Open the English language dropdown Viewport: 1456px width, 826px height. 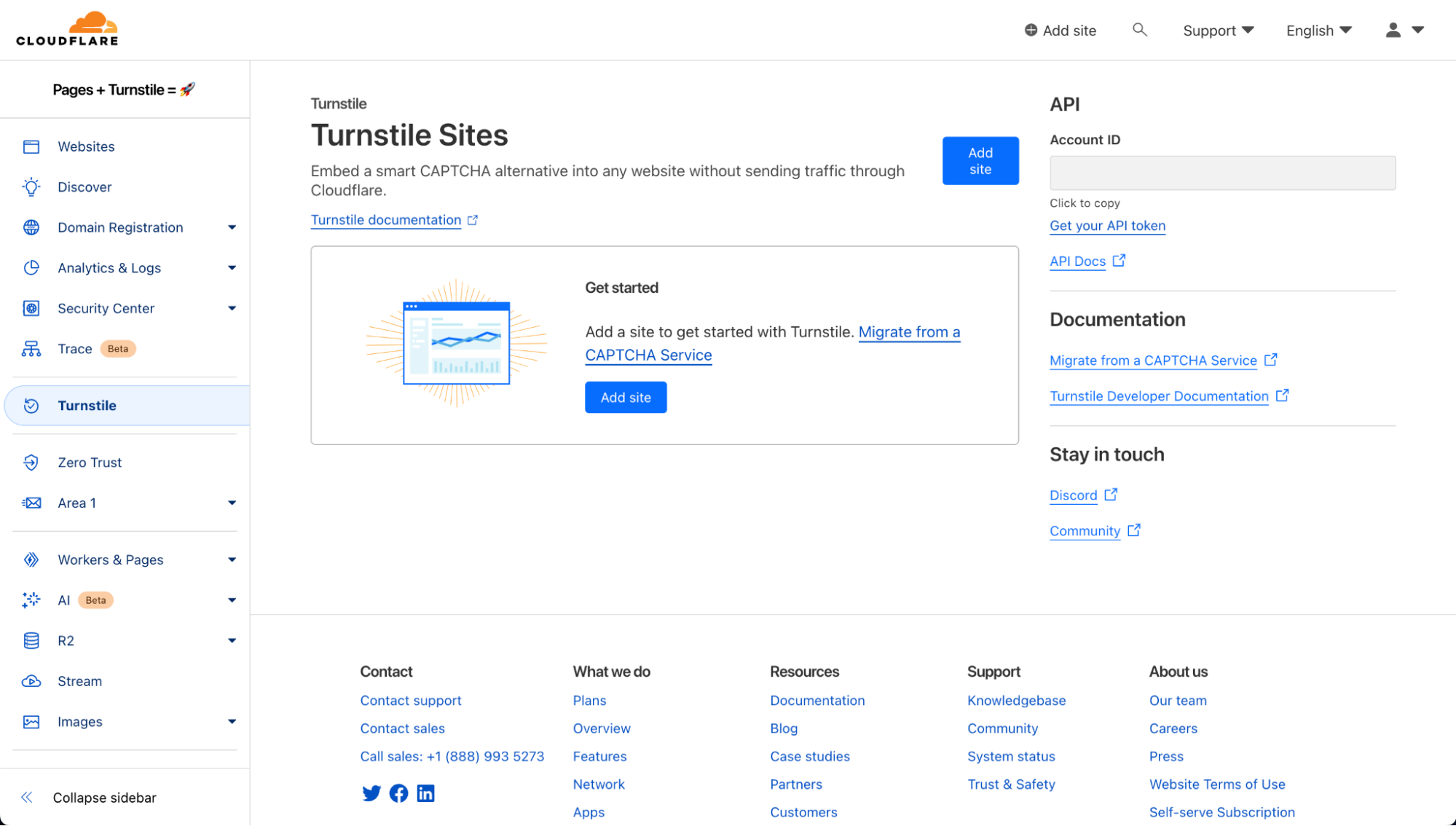(1318, 31)
